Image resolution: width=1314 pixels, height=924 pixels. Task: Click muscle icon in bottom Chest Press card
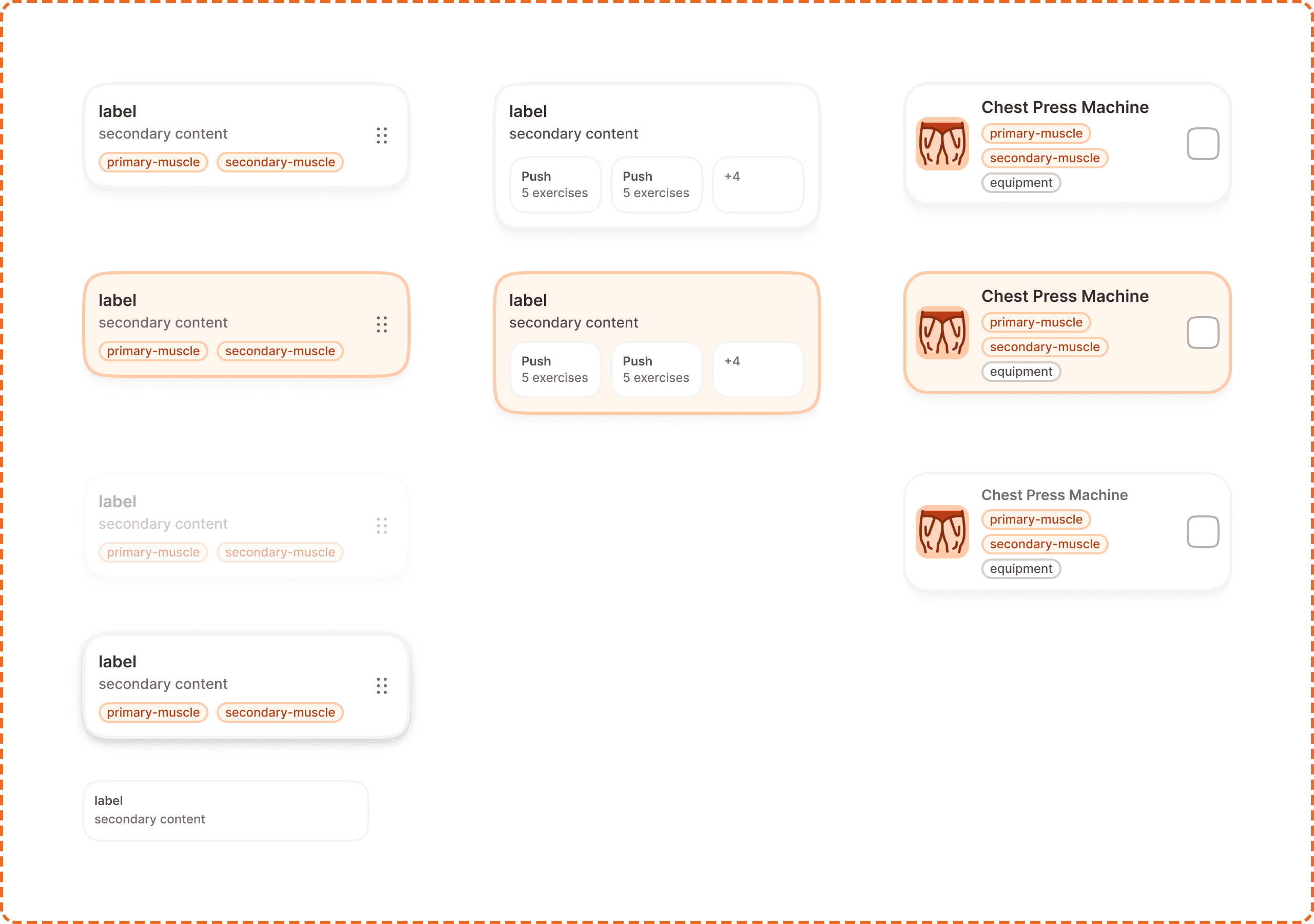pyautogui.click(x=942, y=532)
